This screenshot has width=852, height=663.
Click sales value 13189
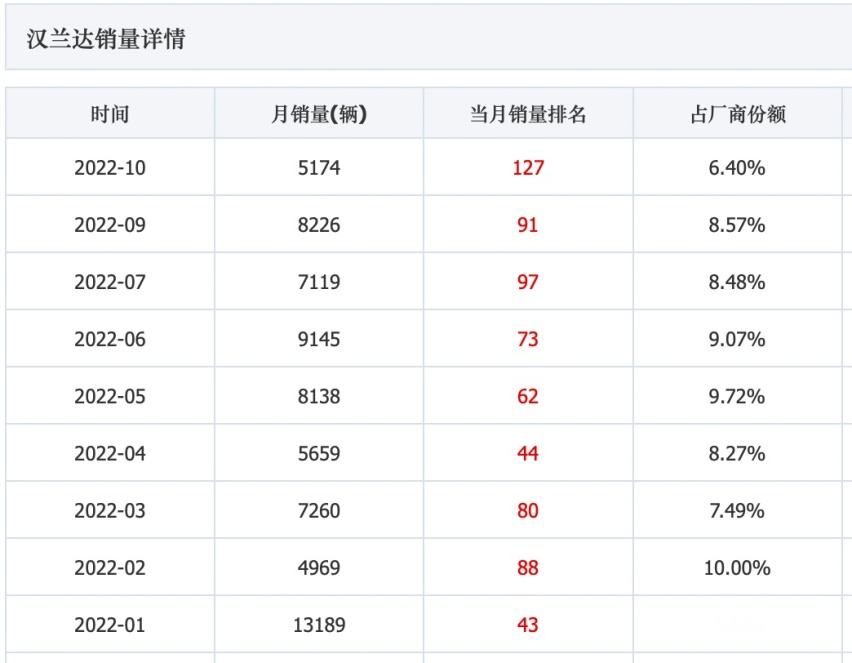(319, 624)
